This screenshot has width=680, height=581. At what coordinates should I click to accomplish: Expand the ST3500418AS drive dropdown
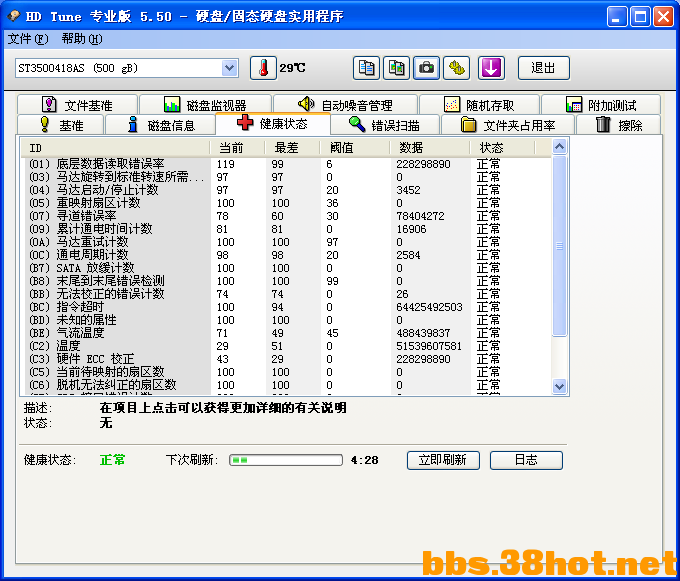[229, 68]
